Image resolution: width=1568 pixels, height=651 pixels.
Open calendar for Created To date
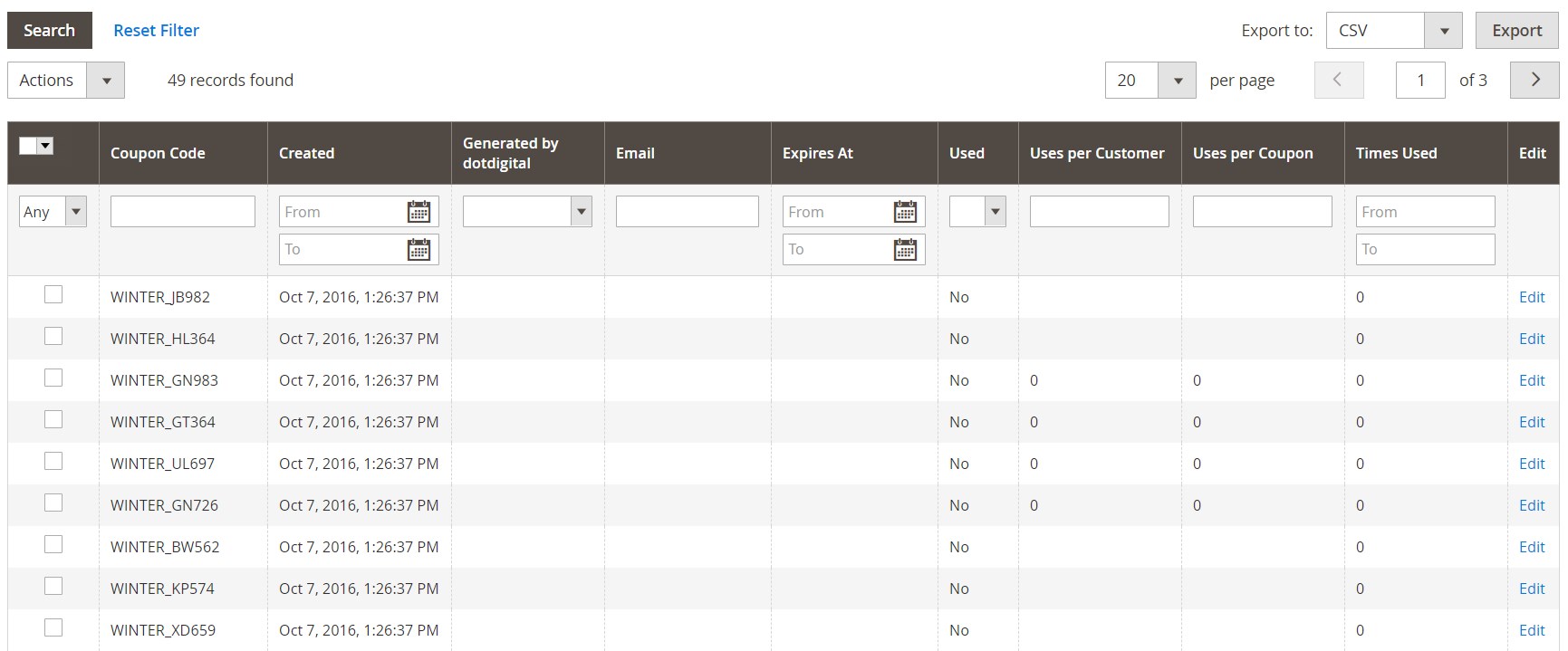point(418,249)
